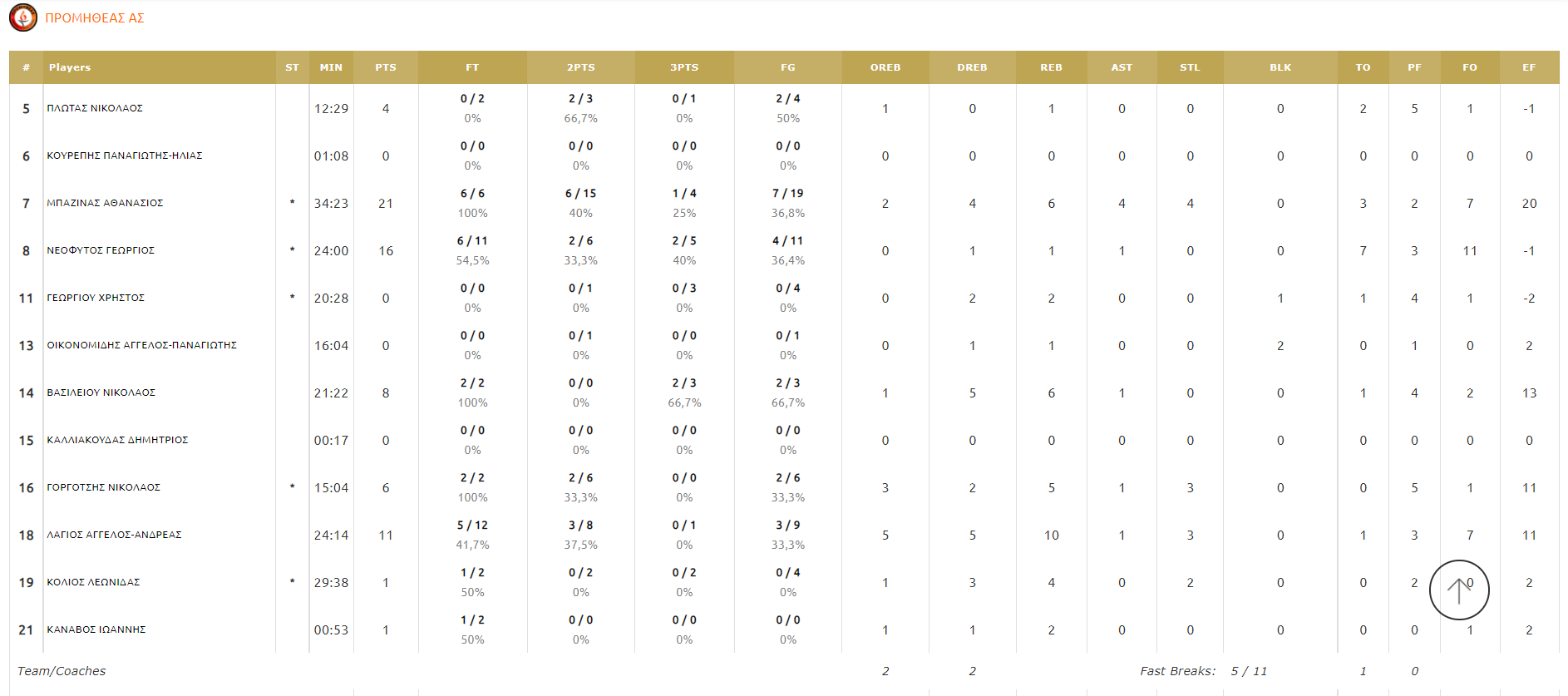1568x696 pixels.
Task: Click the STL column header
Action: (1190, 67)
